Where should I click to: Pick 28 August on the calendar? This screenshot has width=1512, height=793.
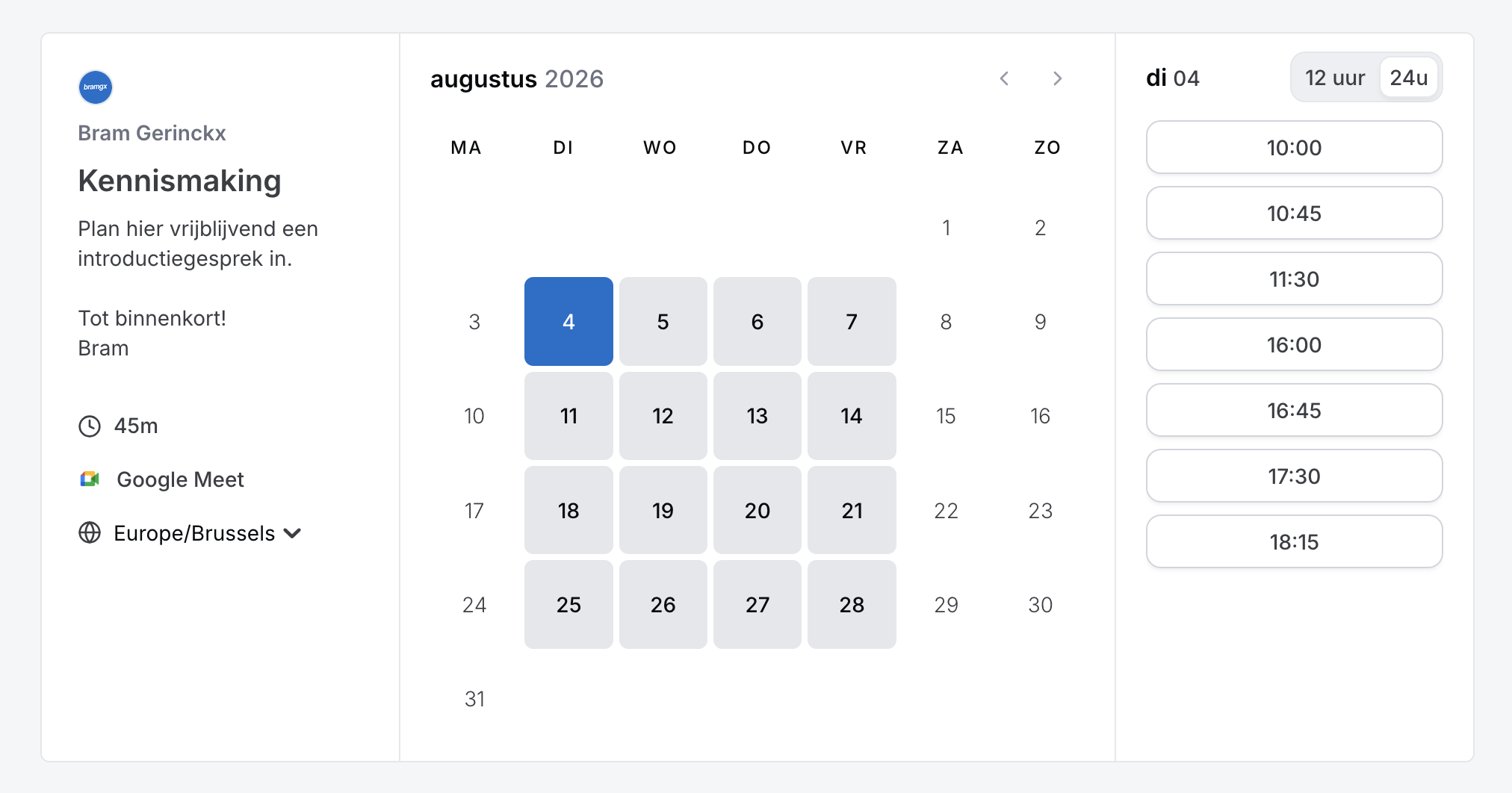click(x=852, y=605)
